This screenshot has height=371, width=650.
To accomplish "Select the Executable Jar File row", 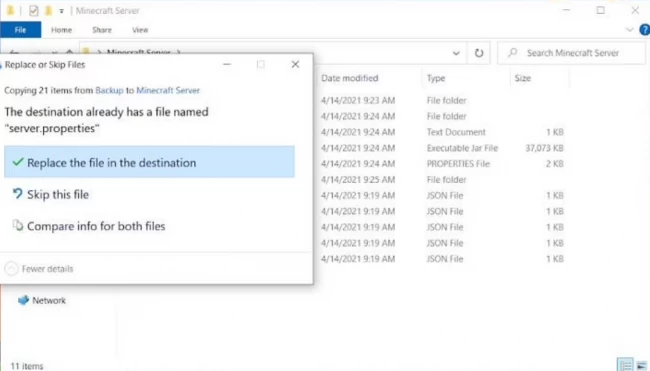I will click(x=442, y=148).
